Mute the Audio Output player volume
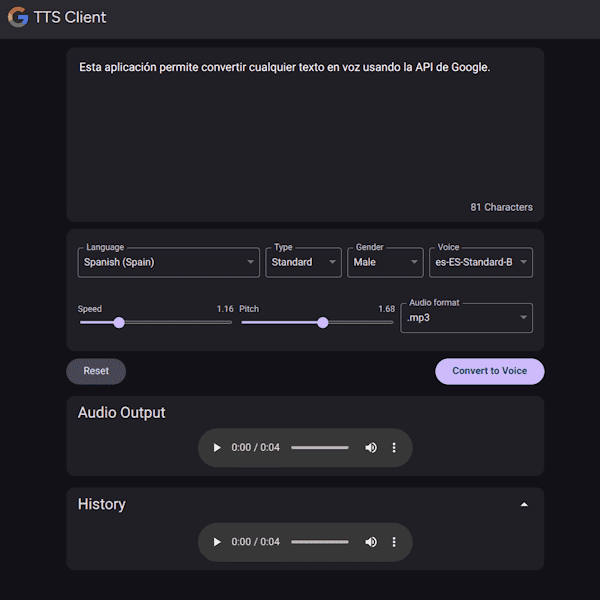The height and width of the screenshot is (600, 600). 371,448
